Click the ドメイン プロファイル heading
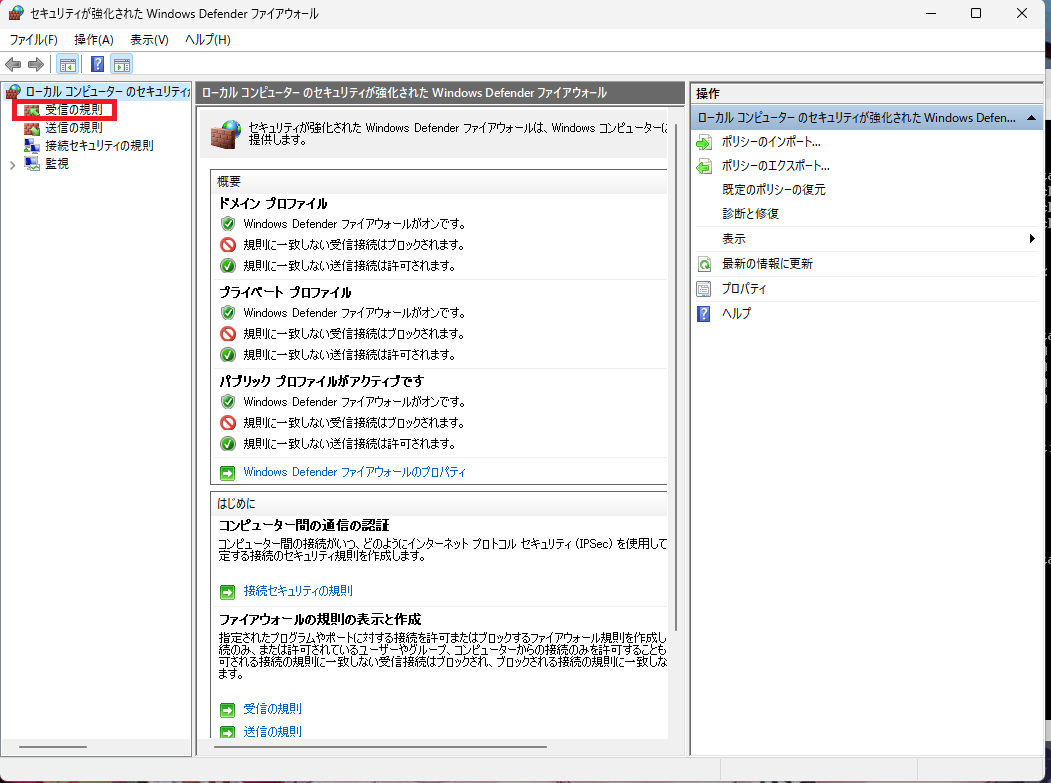The width and height of the screenshot is (1051, 783). [x=273, y=204]
